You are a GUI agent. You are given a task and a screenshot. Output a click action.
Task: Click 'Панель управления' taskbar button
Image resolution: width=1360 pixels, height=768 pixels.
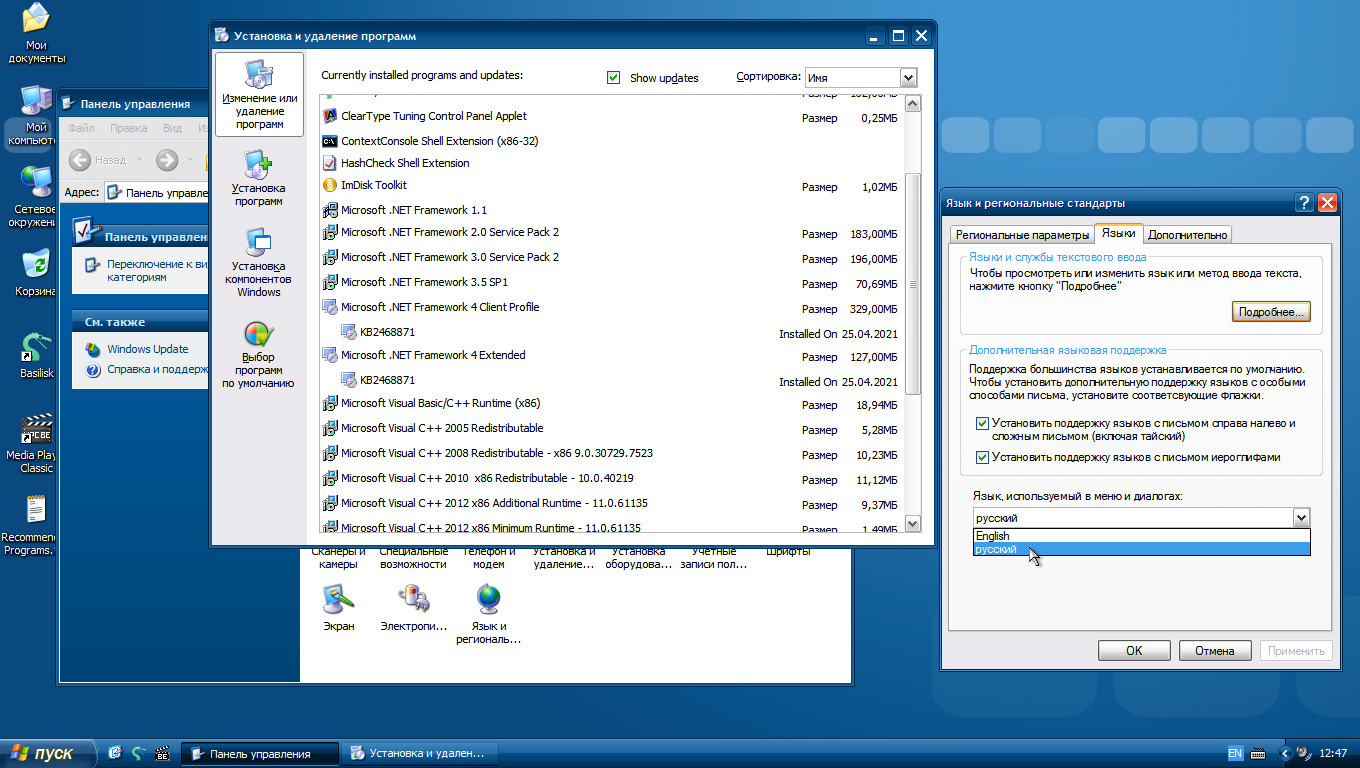tap(259, 753)
